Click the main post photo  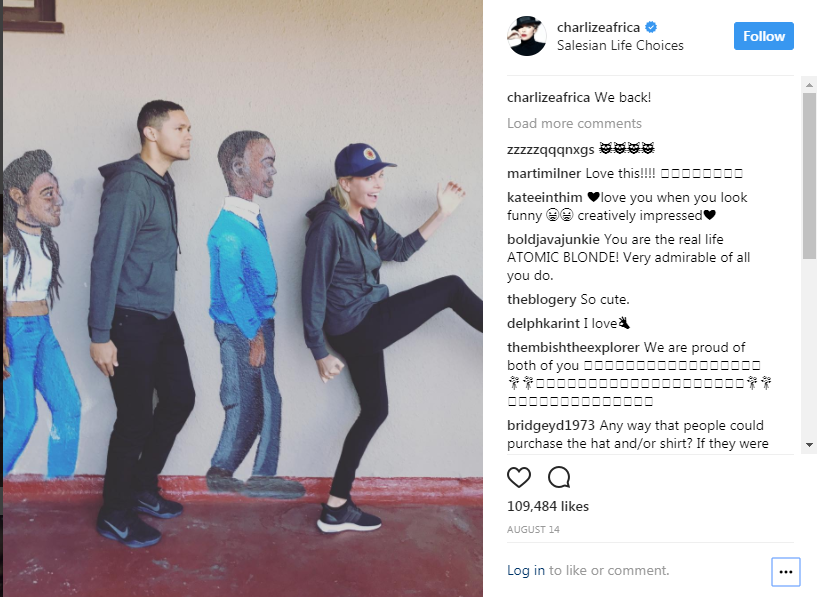(243, 298)
